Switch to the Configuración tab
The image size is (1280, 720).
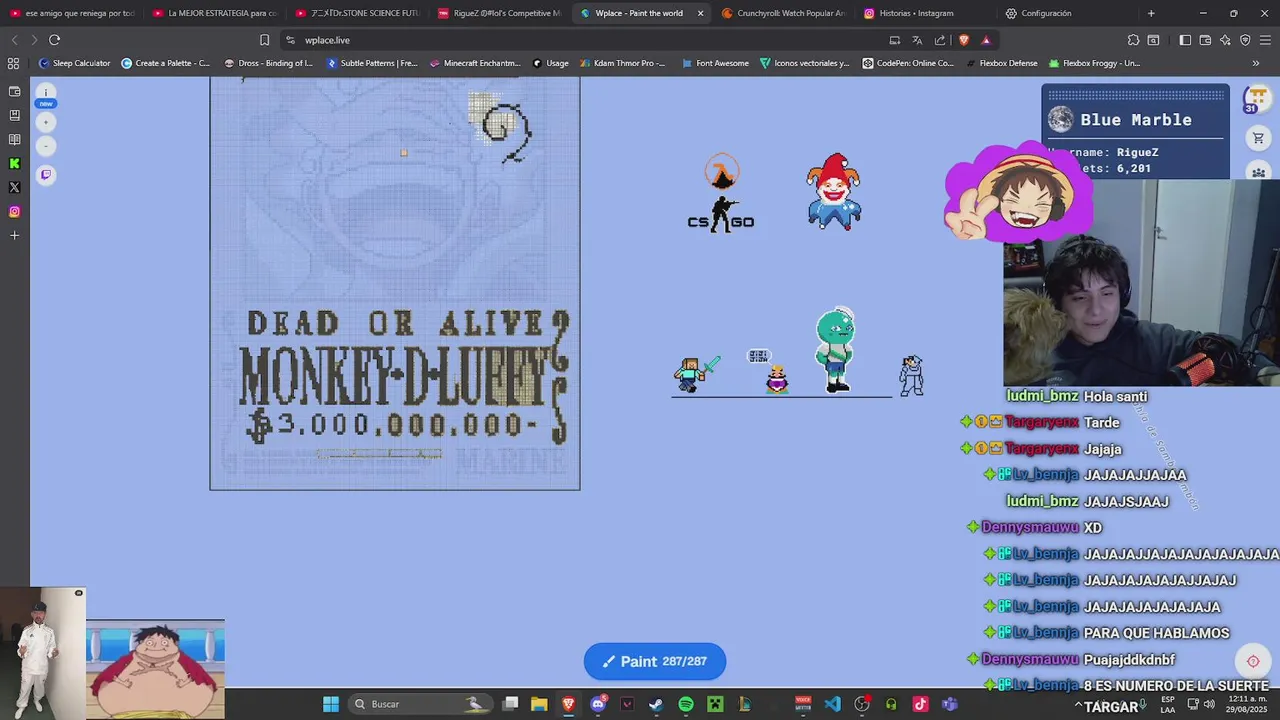click(1069, 13)
